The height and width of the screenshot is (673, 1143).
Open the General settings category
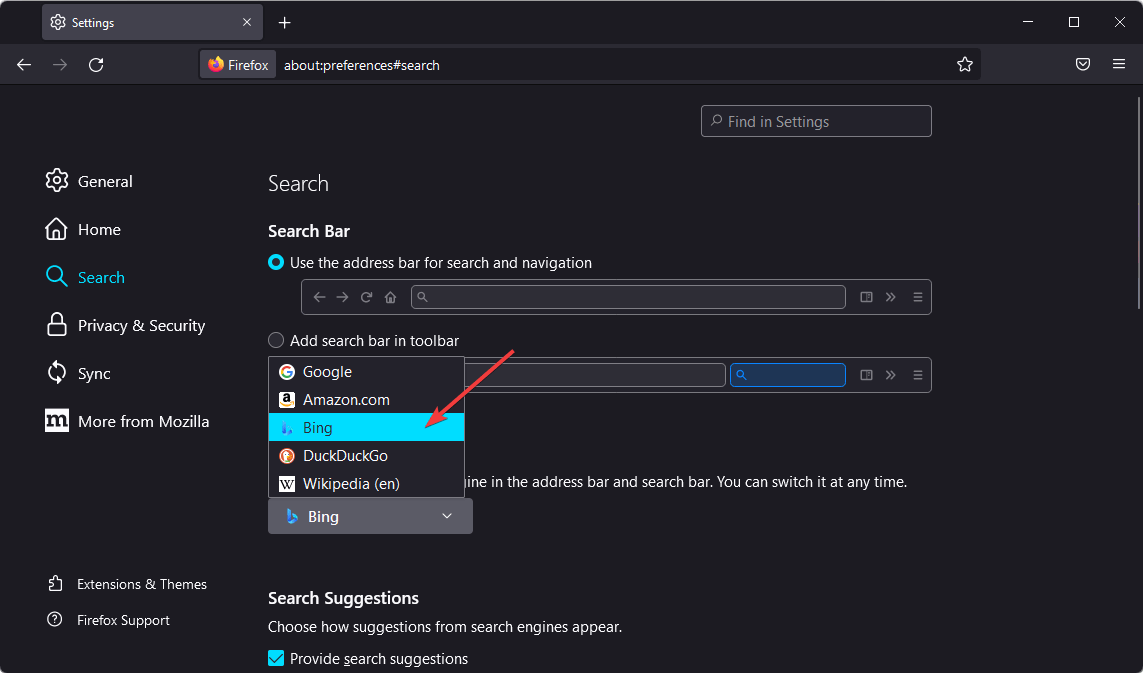(105, 182)
